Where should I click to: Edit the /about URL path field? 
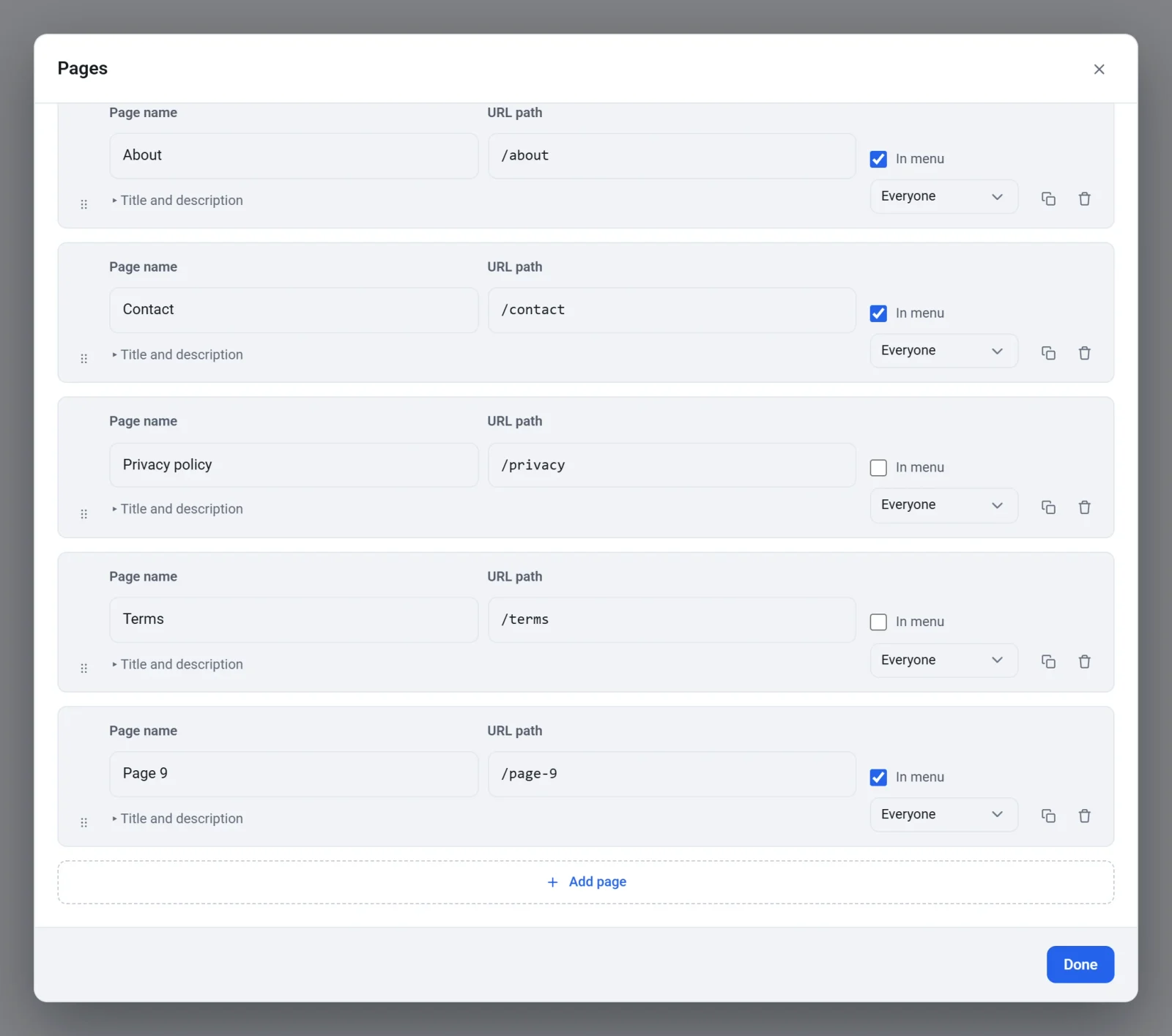point(672,155)
